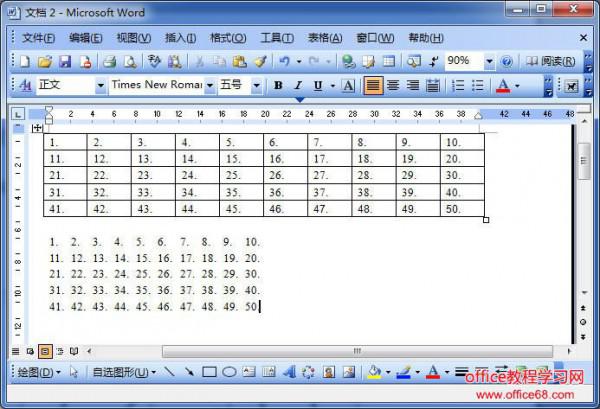Open the 自选图形(U) AutoShapes dropdown
The width and height of the screenshot is (600, 409).
click(x=124, y=372)
